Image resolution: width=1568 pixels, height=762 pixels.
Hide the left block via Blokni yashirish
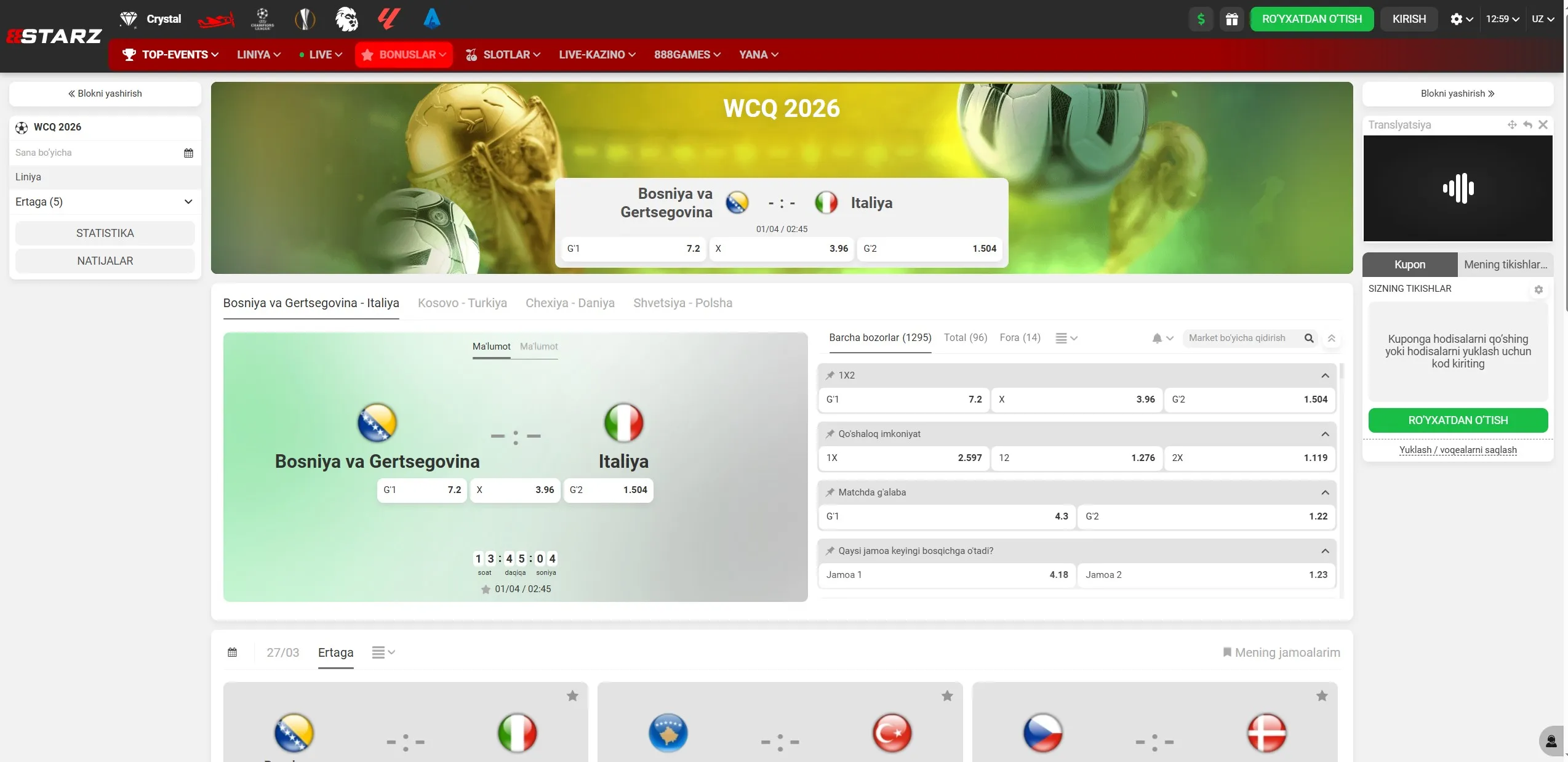pos(105,94)
